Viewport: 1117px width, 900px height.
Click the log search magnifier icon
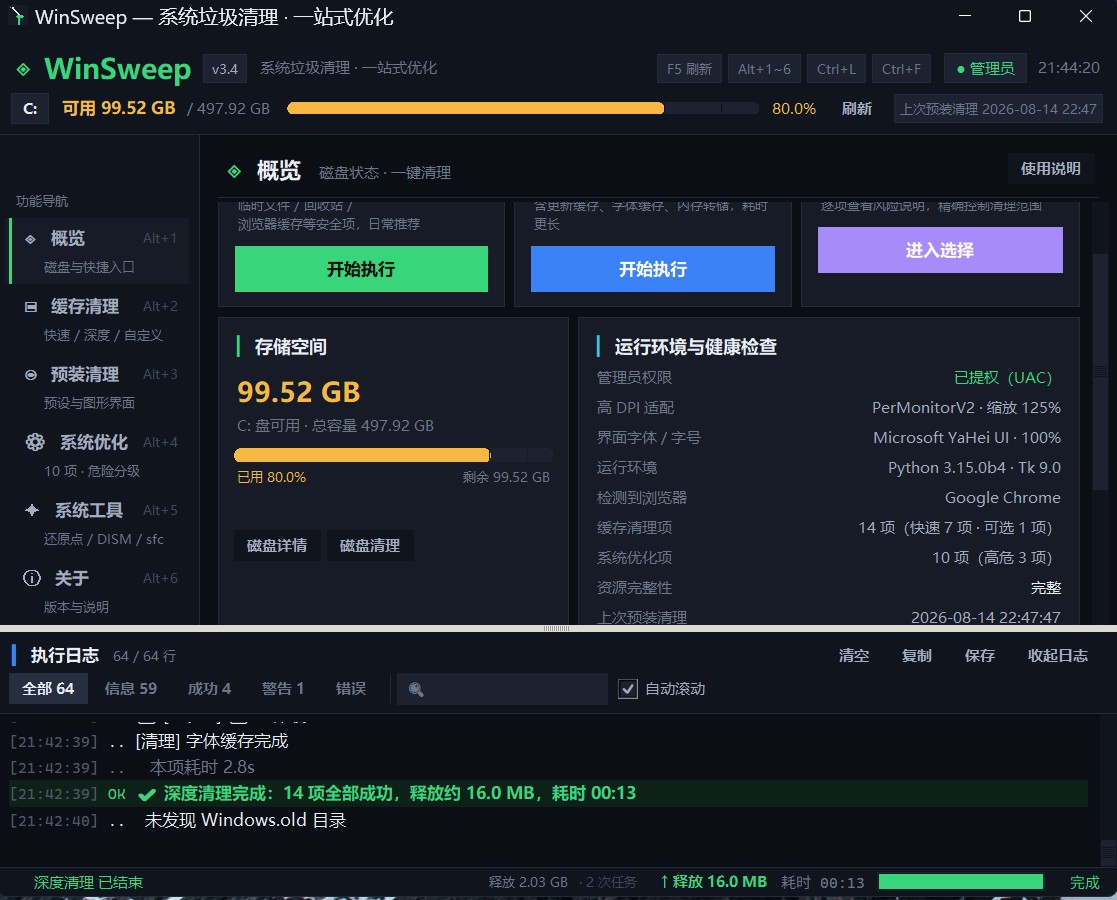click(416, 689)
